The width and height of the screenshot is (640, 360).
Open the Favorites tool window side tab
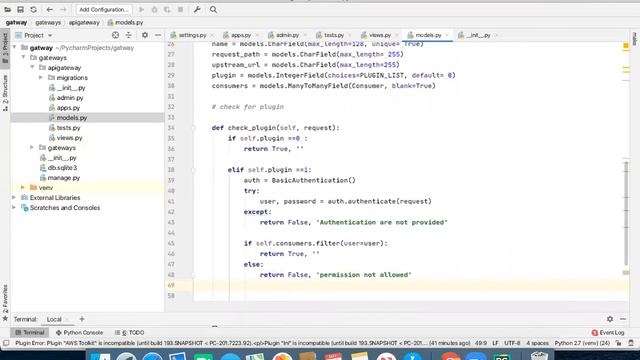coord(5,302)
